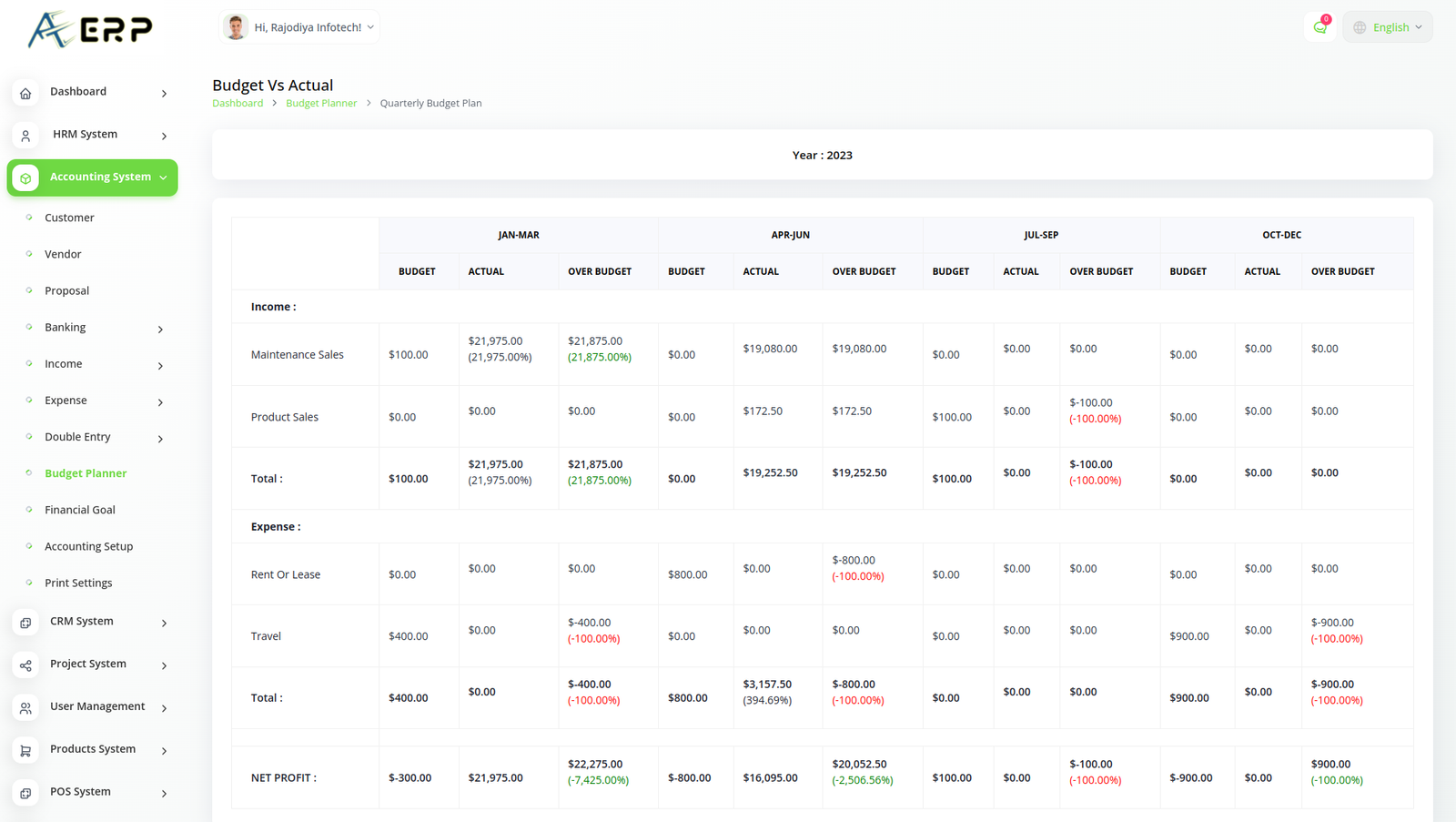
Task: Click the POS System sidebar icon
Action: pyautogui.click(x=25, y=793)
